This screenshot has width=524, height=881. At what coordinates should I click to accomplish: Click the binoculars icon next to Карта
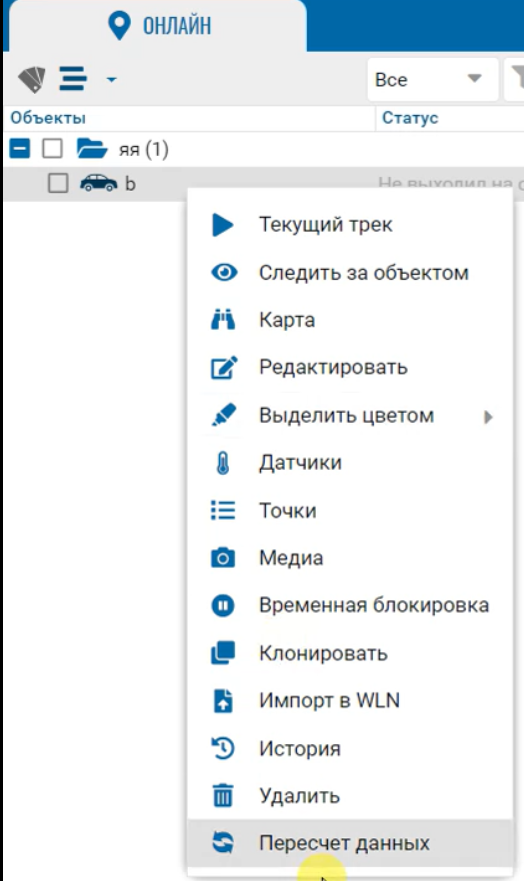pyautogui.click(x=223, y=320)
